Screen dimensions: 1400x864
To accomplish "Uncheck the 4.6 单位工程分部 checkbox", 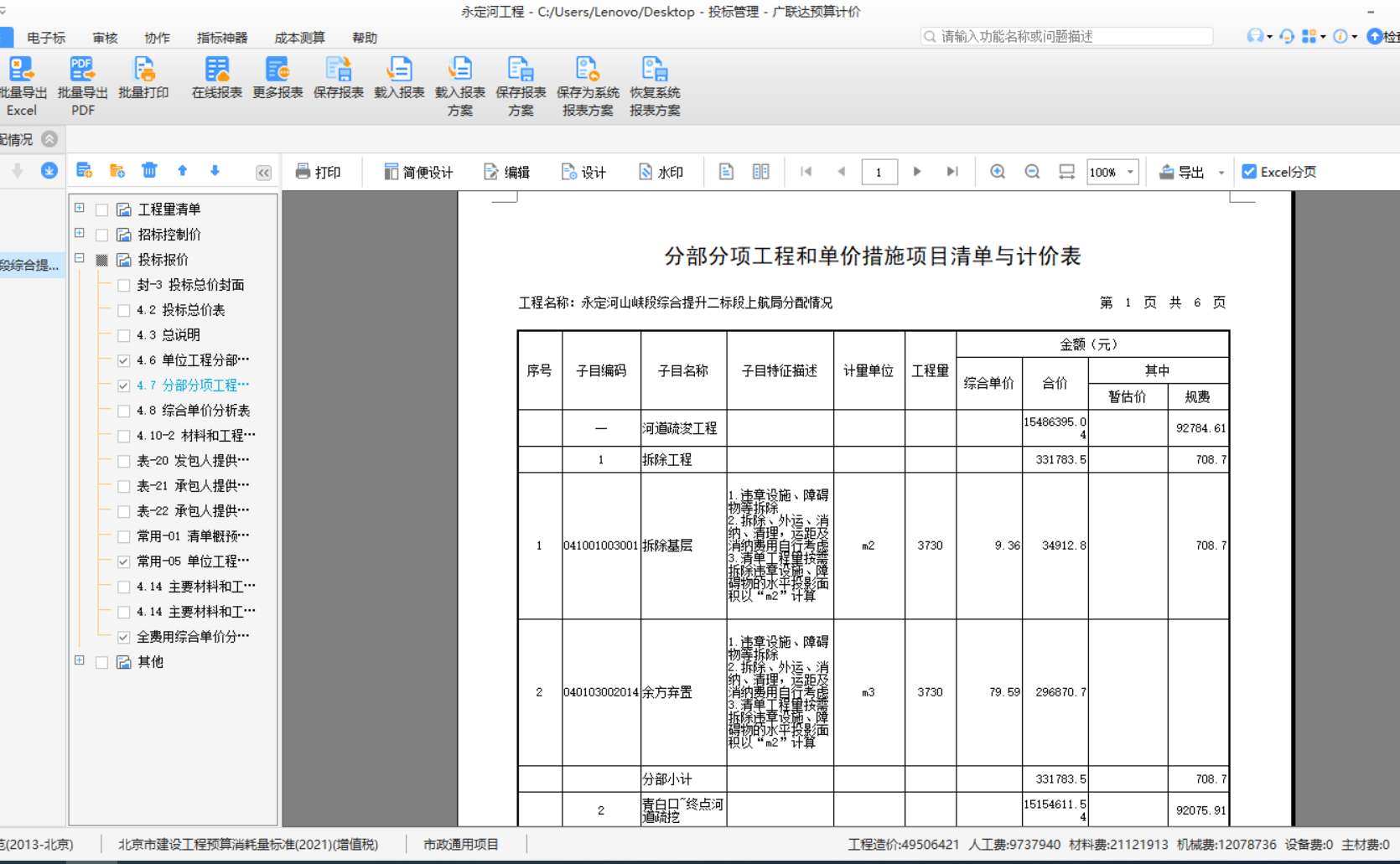I will tap(123, 360).
